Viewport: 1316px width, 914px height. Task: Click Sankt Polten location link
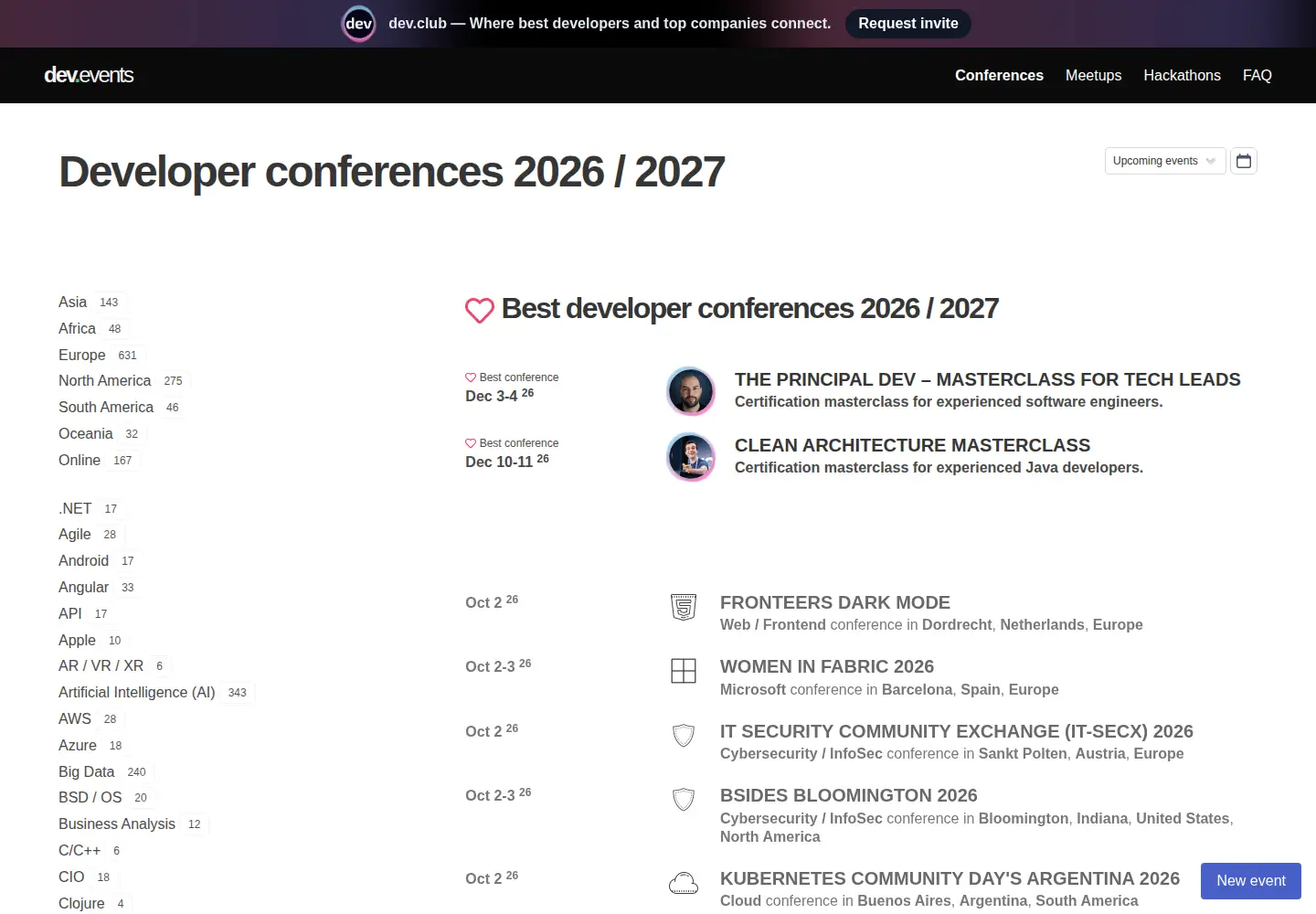point(1023,753)
